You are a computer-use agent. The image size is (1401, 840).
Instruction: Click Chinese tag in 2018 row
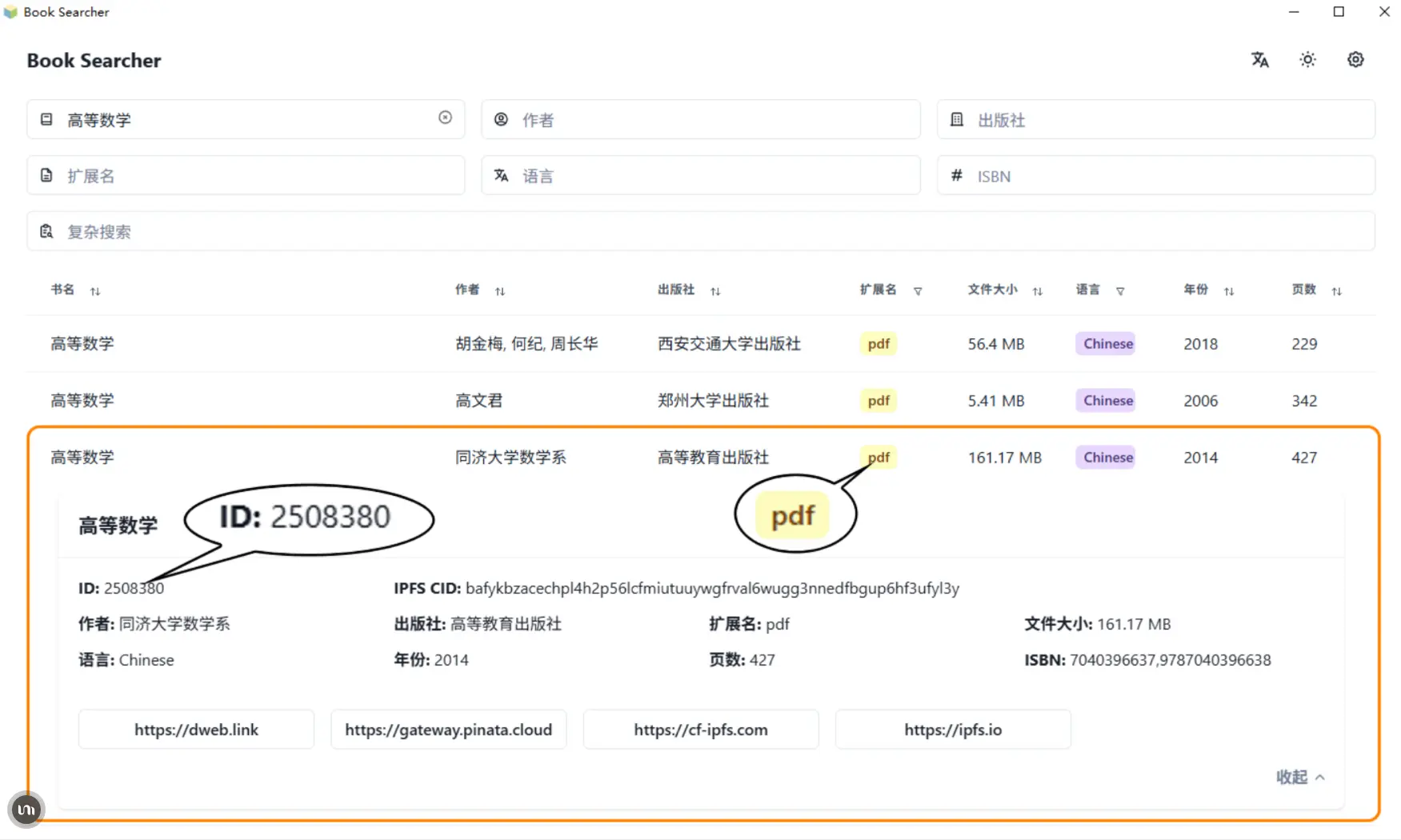coord(1107,344)
